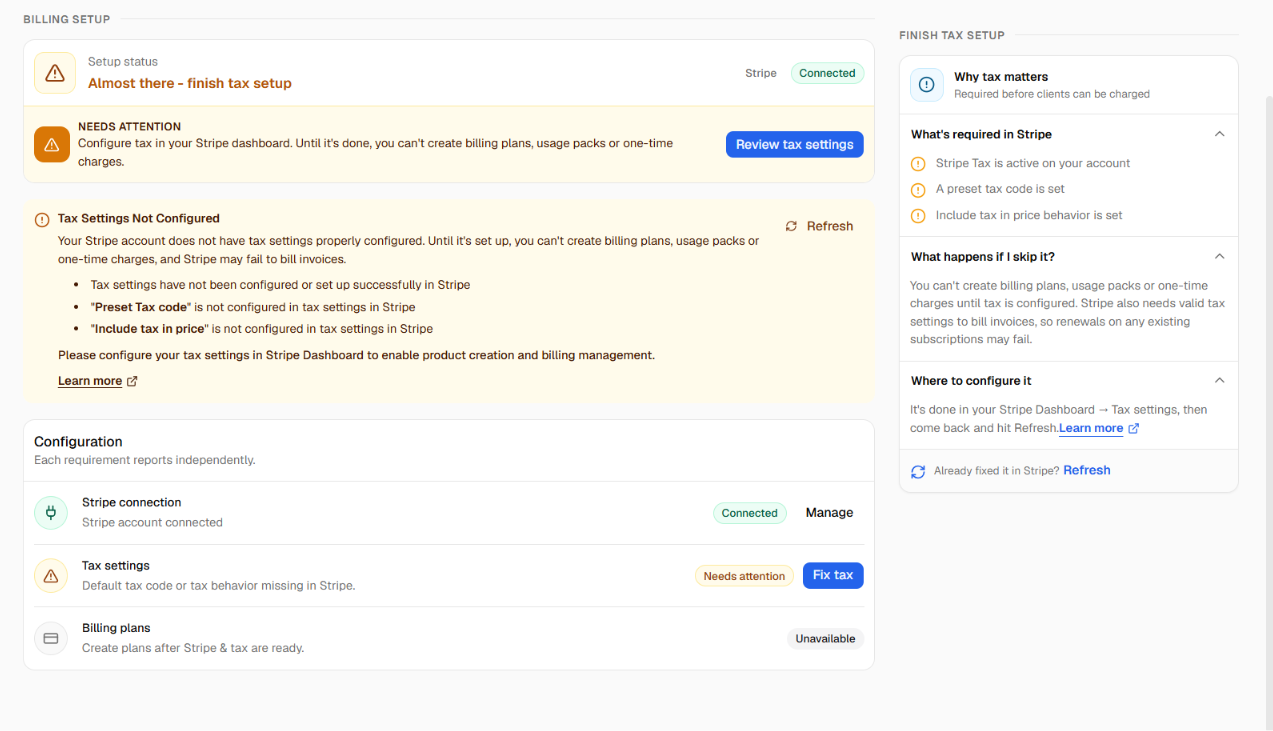Click the alert icon beside Stripe Tax is active
This screenshot has height=731, width=1273.
click(918, 164)
